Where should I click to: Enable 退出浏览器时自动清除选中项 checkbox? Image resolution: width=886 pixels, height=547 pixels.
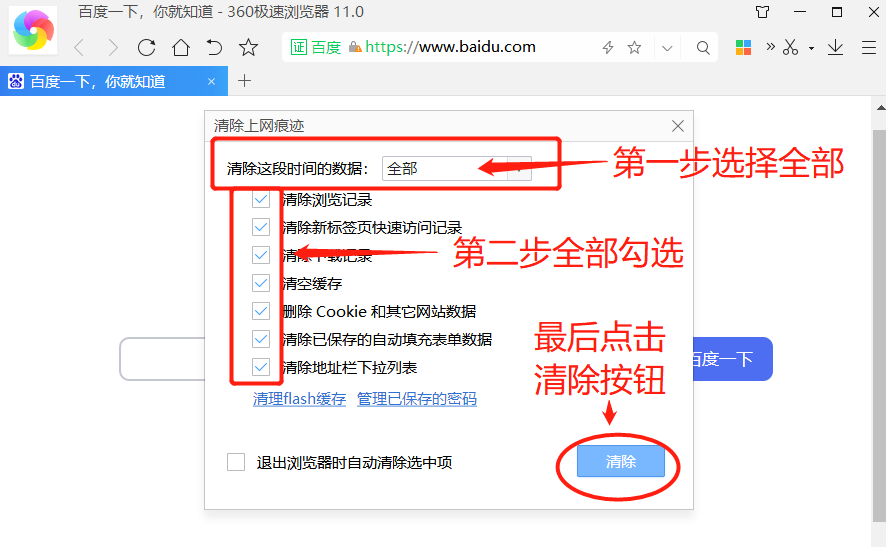coord(236,462)
